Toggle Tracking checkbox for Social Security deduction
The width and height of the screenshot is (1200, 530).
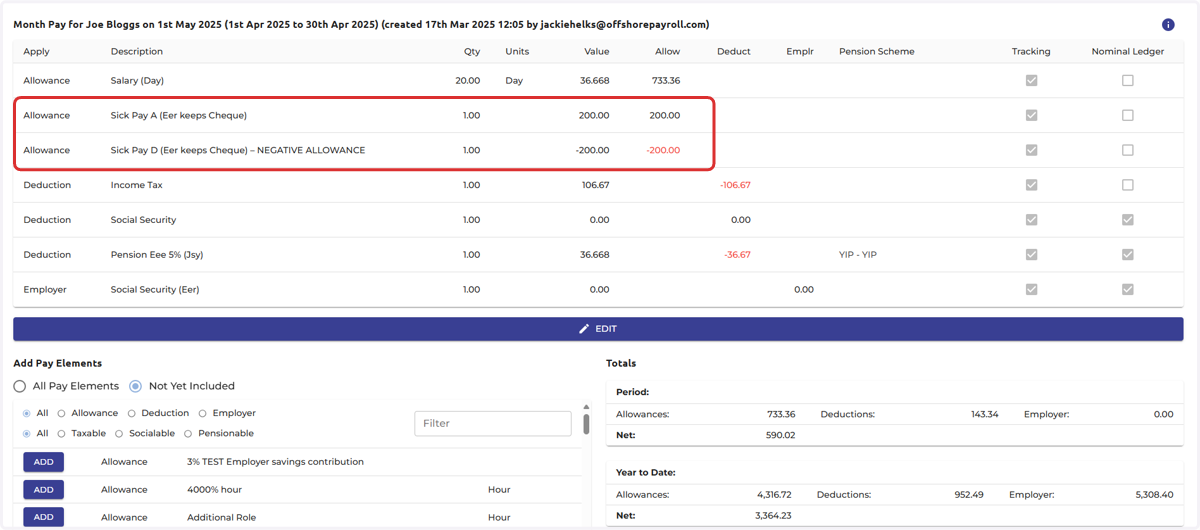tap(1031, 220)
